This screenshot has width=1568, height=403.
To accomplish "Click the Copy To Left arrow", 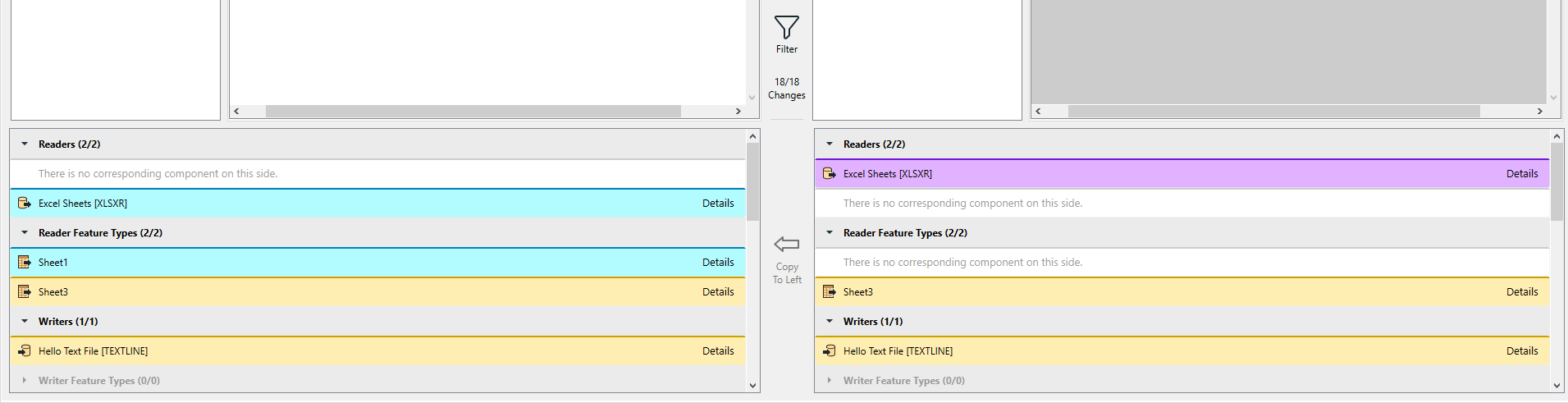I will 786,244.
